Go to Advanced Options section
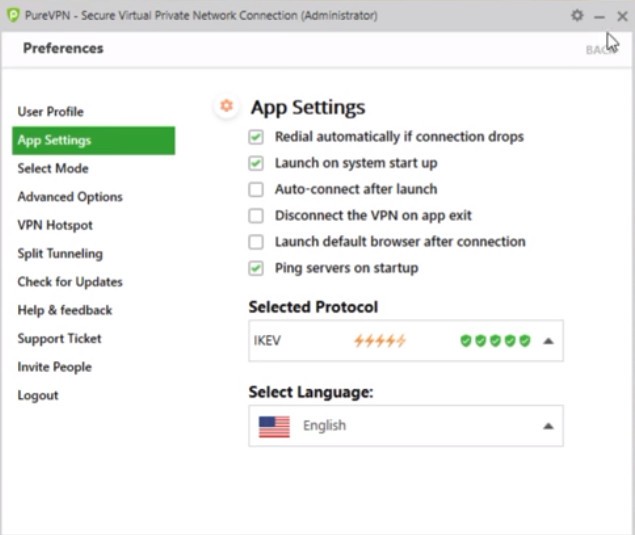635x535 pixels. 70,197
